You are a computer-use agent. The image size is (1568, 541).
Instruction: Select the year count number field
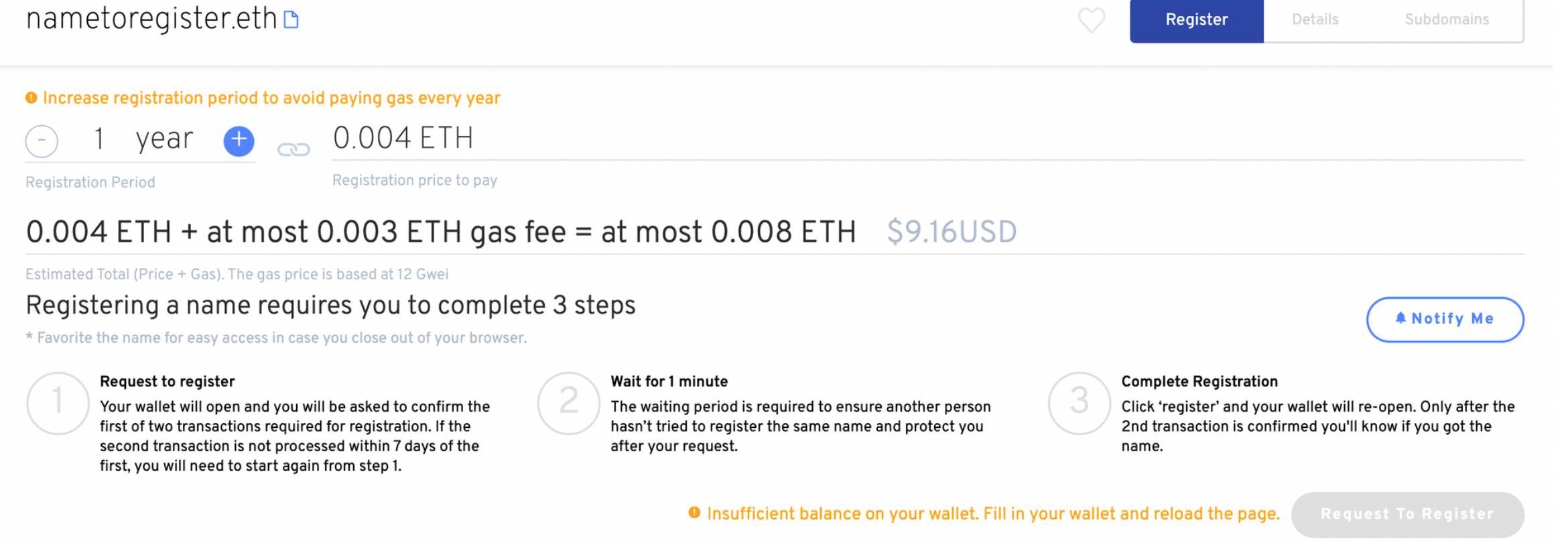[99, 139]
